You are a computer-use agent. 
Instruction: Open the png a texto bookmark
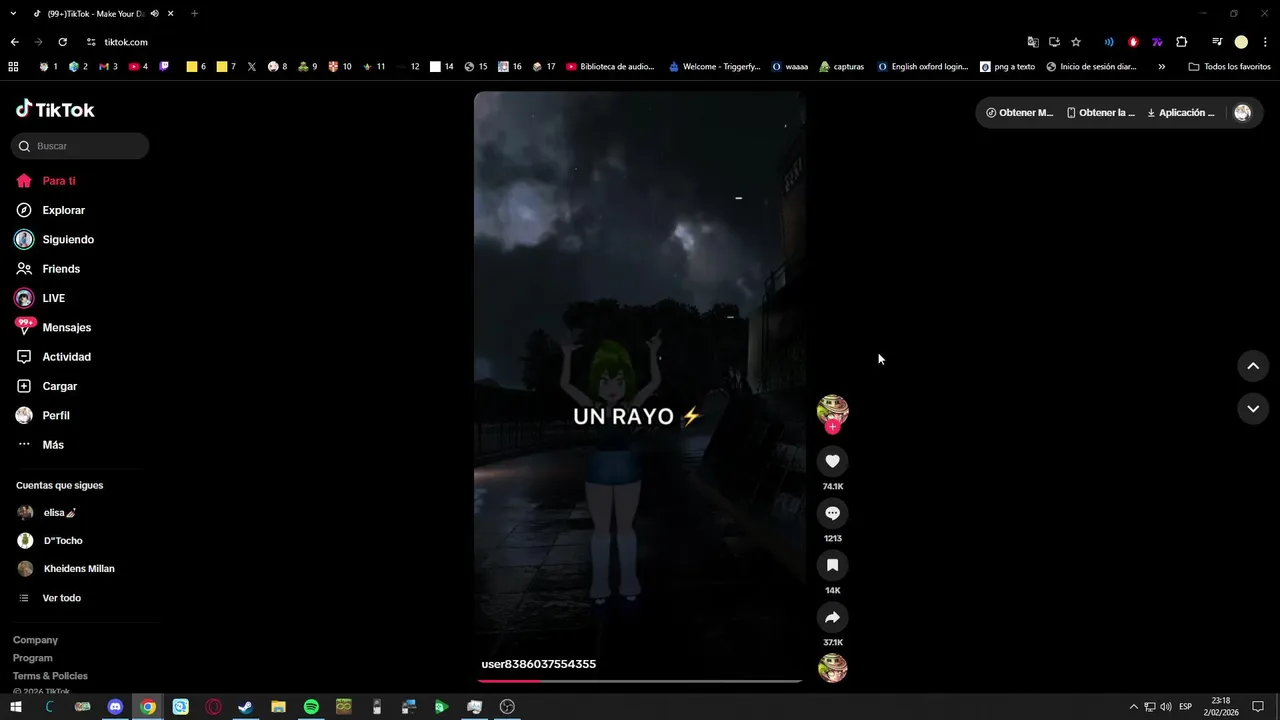click(1007, 67)
